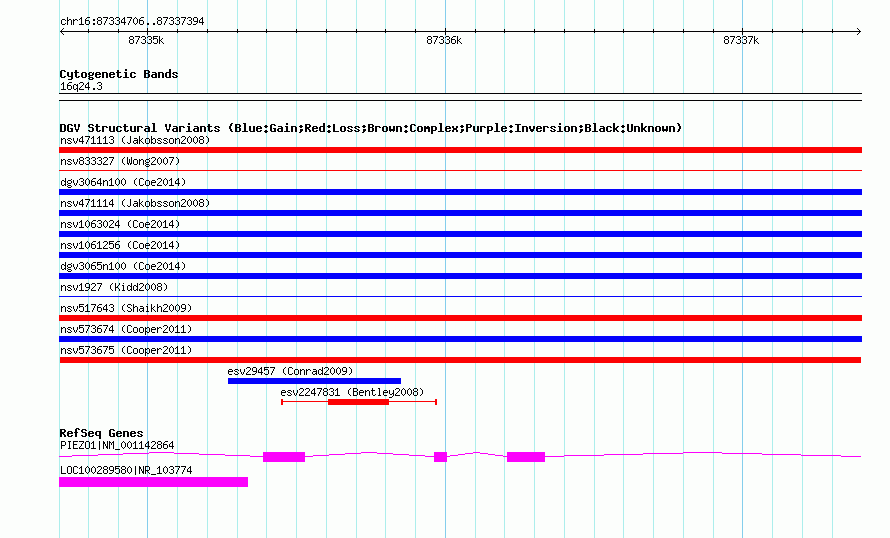890x538 pixels.
Task: Click the dgv3064n100 (Coe2014) blue gain bar
Action: point(460,192)
